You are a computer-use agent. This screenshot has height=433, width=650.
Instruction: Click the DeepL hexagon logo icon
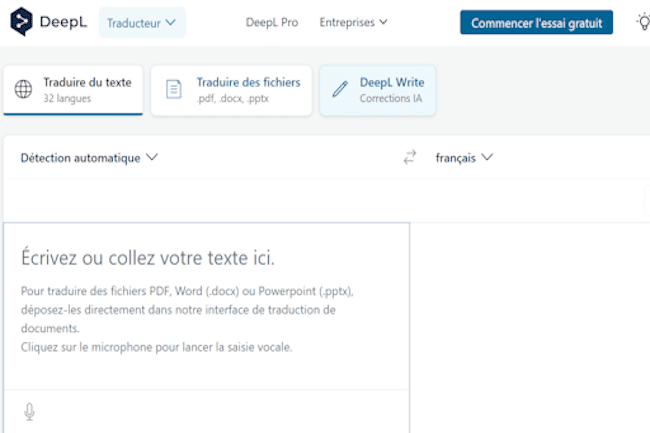click(21, 22)
